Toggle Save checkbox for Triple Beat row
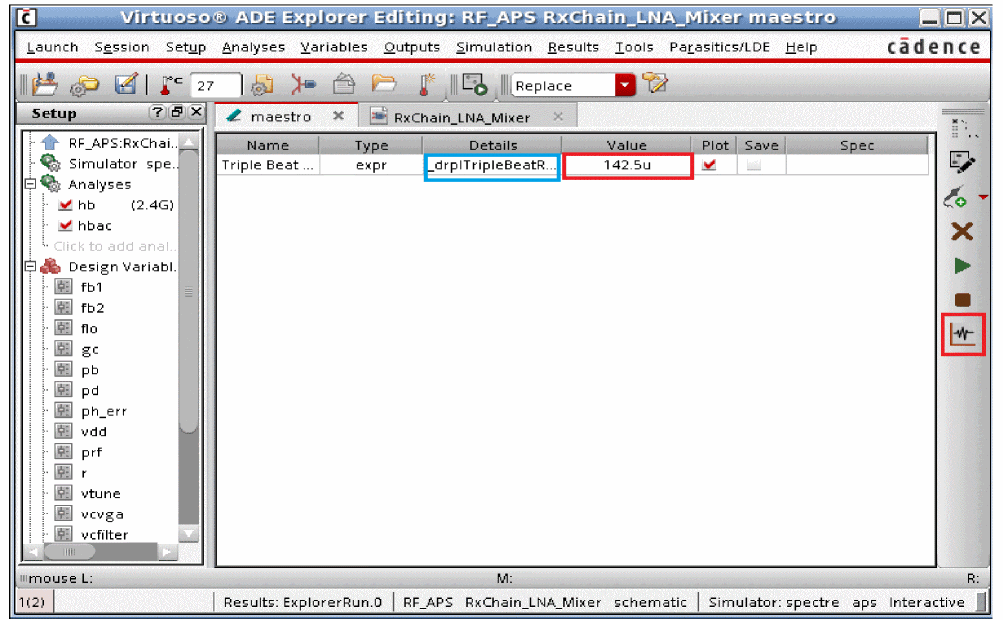The image size is (1003, 620). 754,165
